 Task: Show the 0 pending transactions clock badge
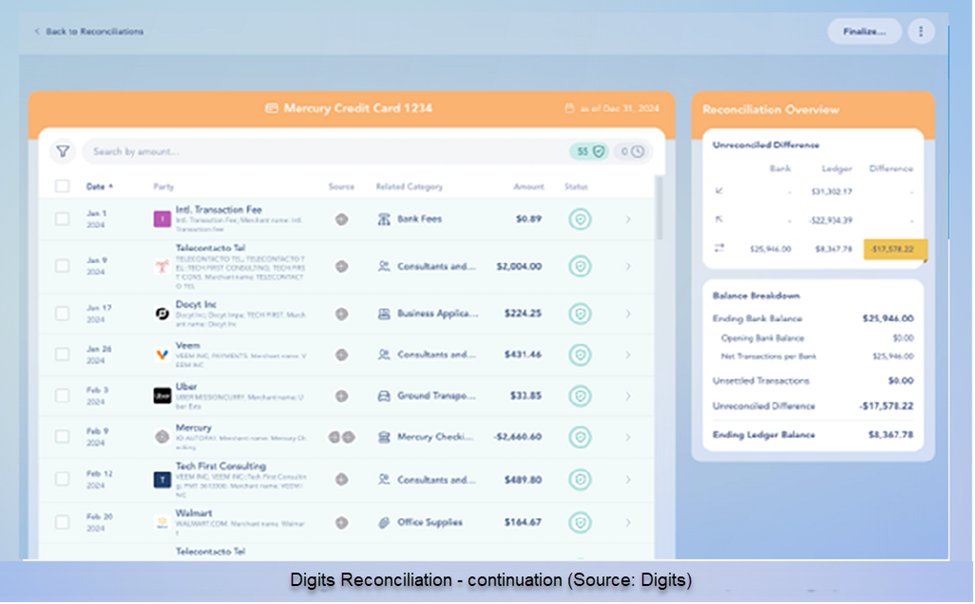click(x=632, y=151)
